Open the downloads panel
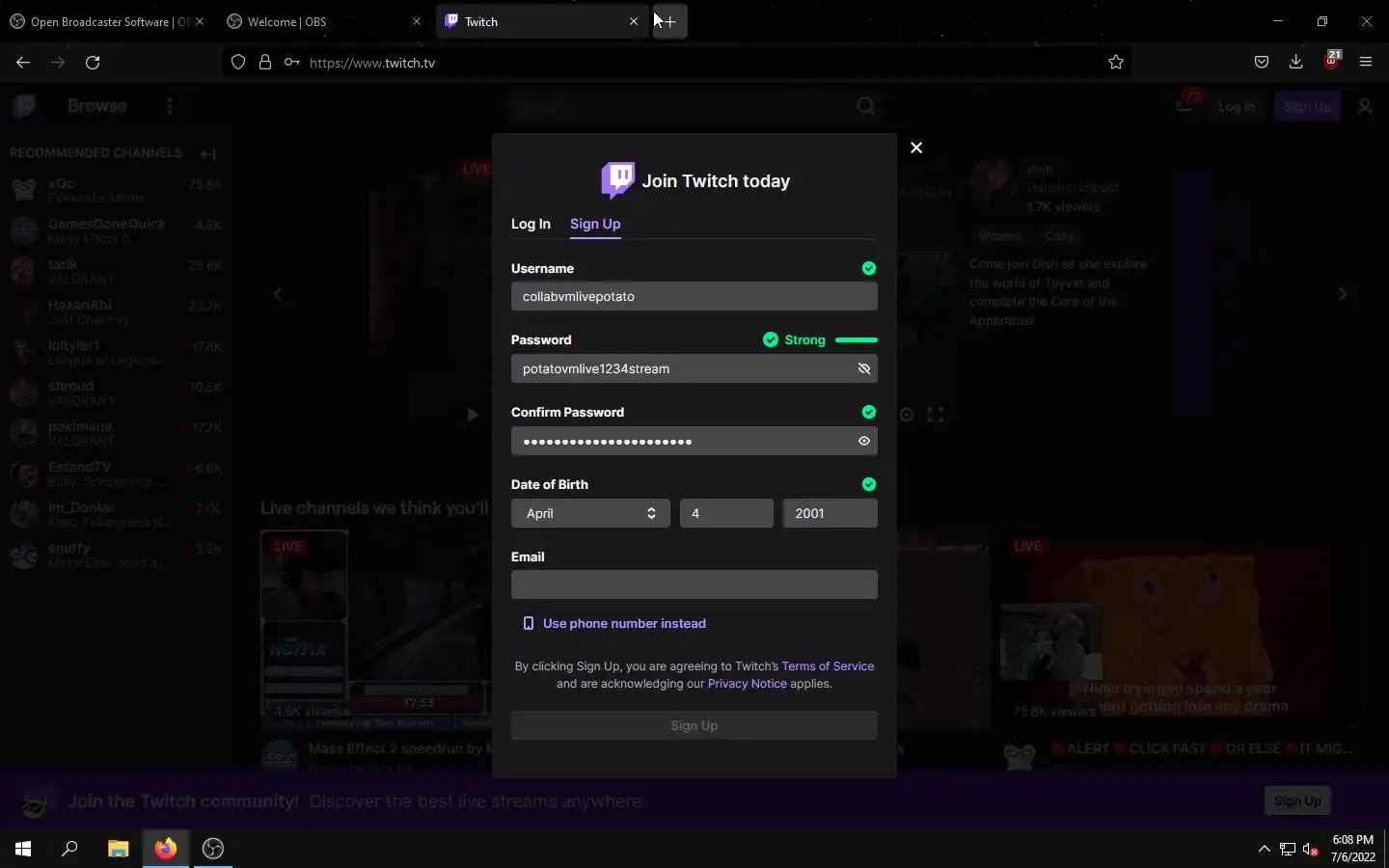This screenshot has height=868, width=1389. [x=1295, y=62]
